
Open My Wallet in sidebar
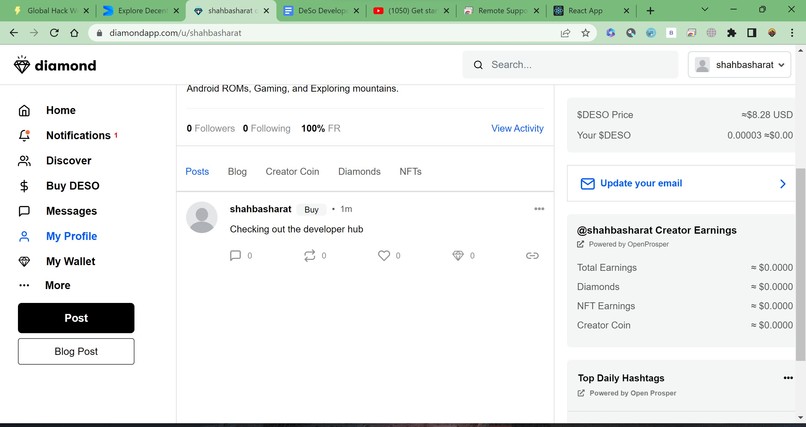click(x=57, y=261)
